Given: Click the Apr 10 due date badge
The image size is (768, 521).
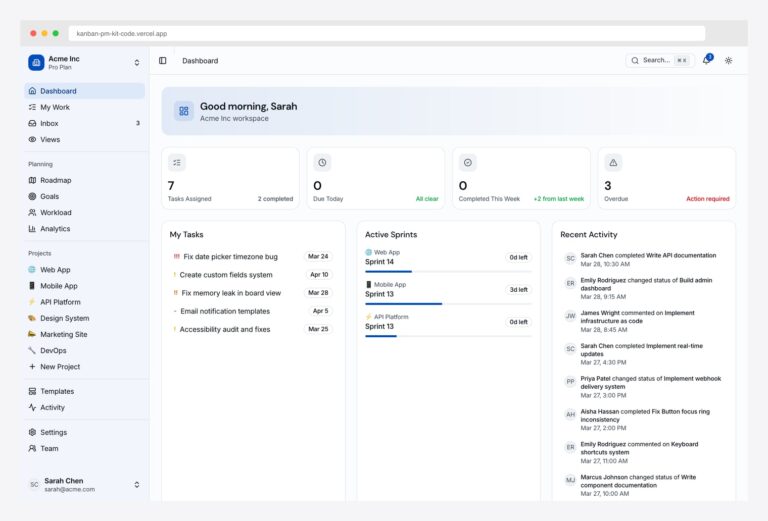Looking at the screenshot, I should [x=319, y=275].
